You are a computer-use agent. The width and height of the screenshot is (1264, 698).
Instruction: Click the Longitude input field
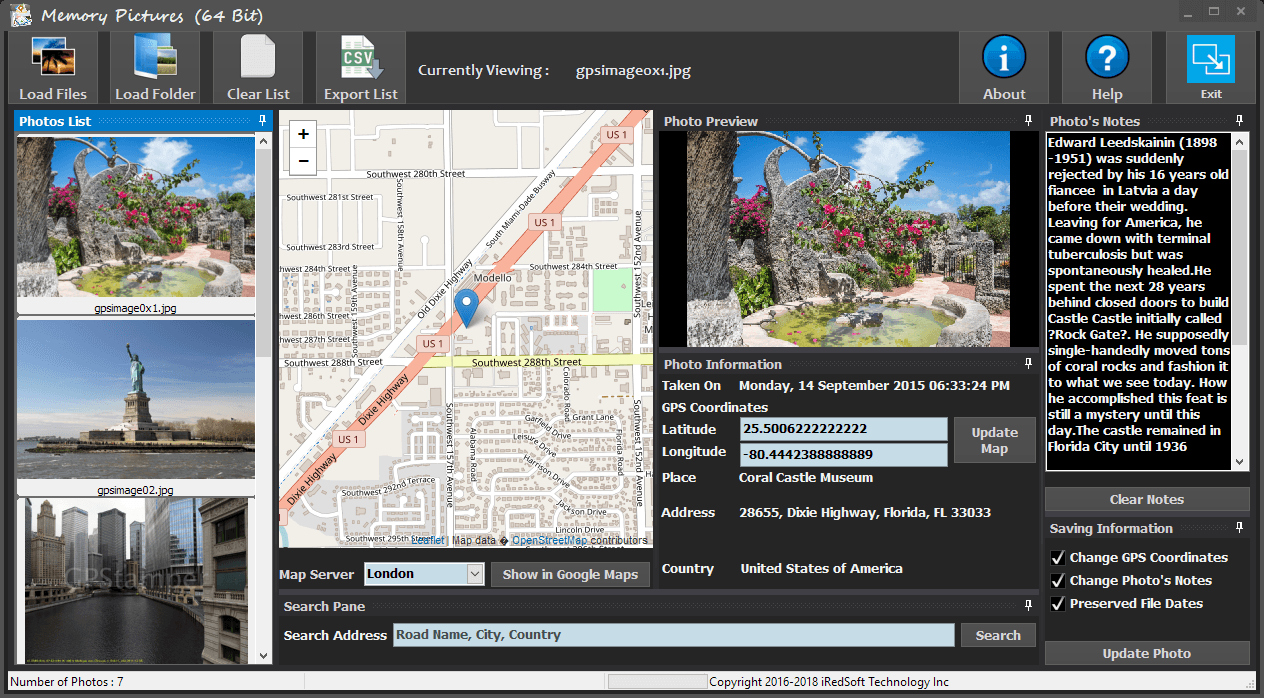[x=844, y=455]
